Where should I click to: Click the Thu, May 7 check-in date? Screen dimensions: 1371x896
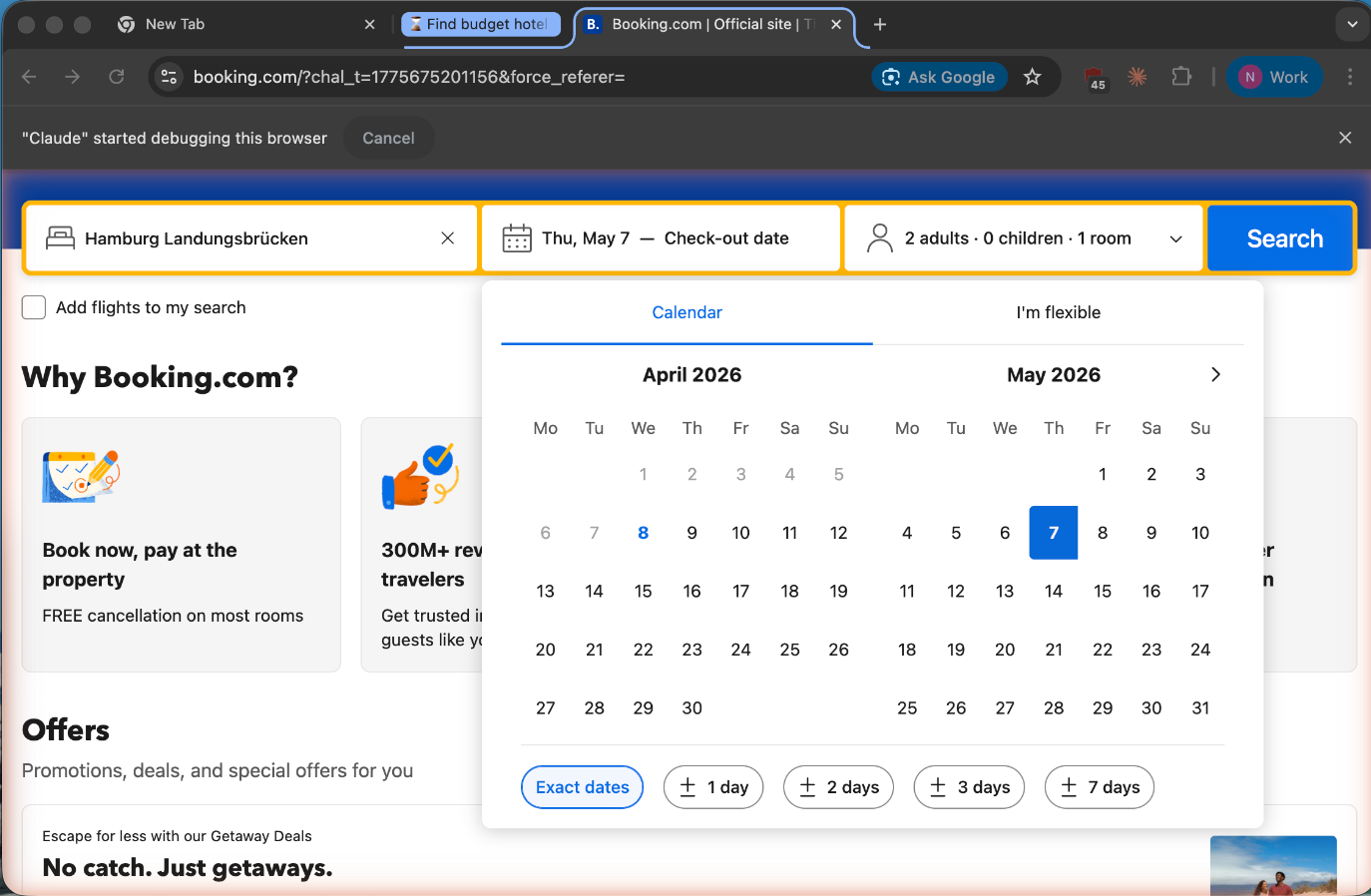(586, 238)
